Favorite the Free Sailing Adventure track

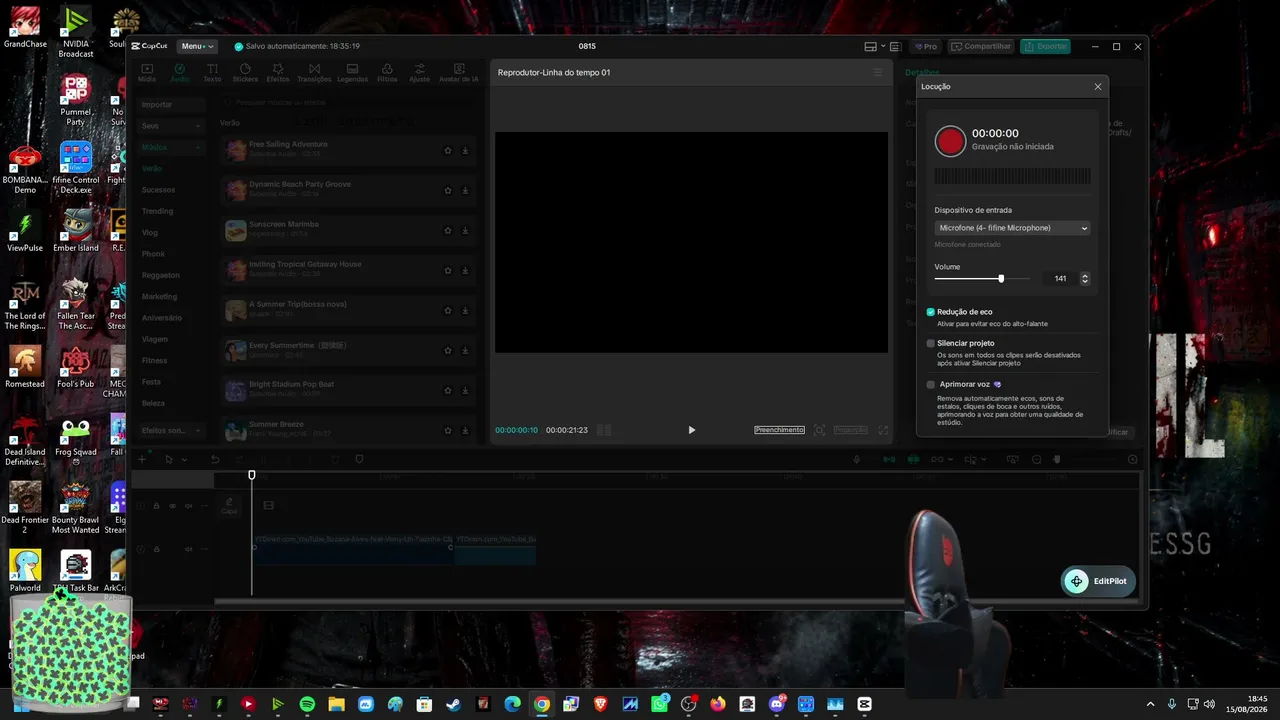point(448,150)
